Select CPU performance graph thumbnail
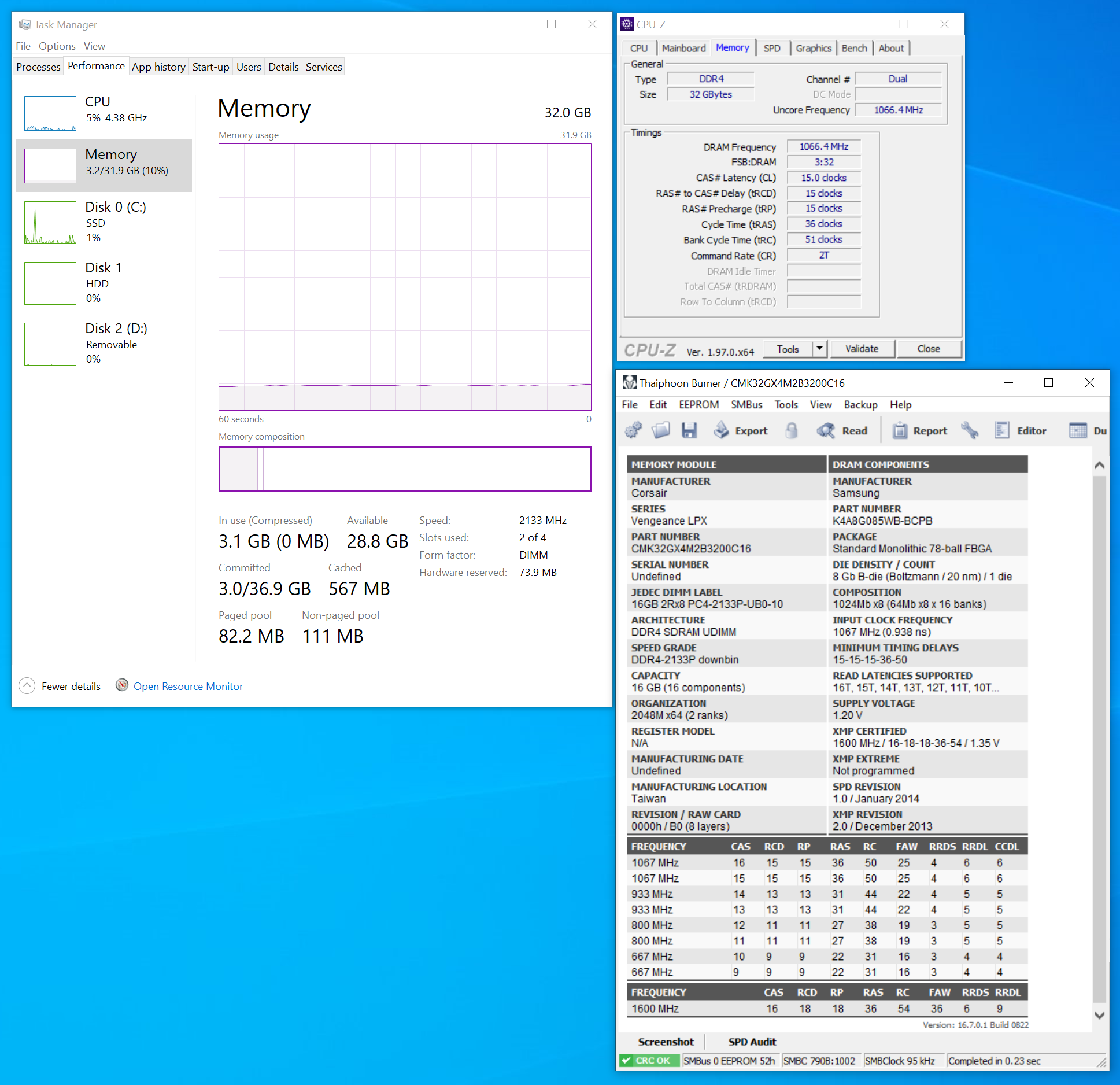 click(x=50, y=113)
